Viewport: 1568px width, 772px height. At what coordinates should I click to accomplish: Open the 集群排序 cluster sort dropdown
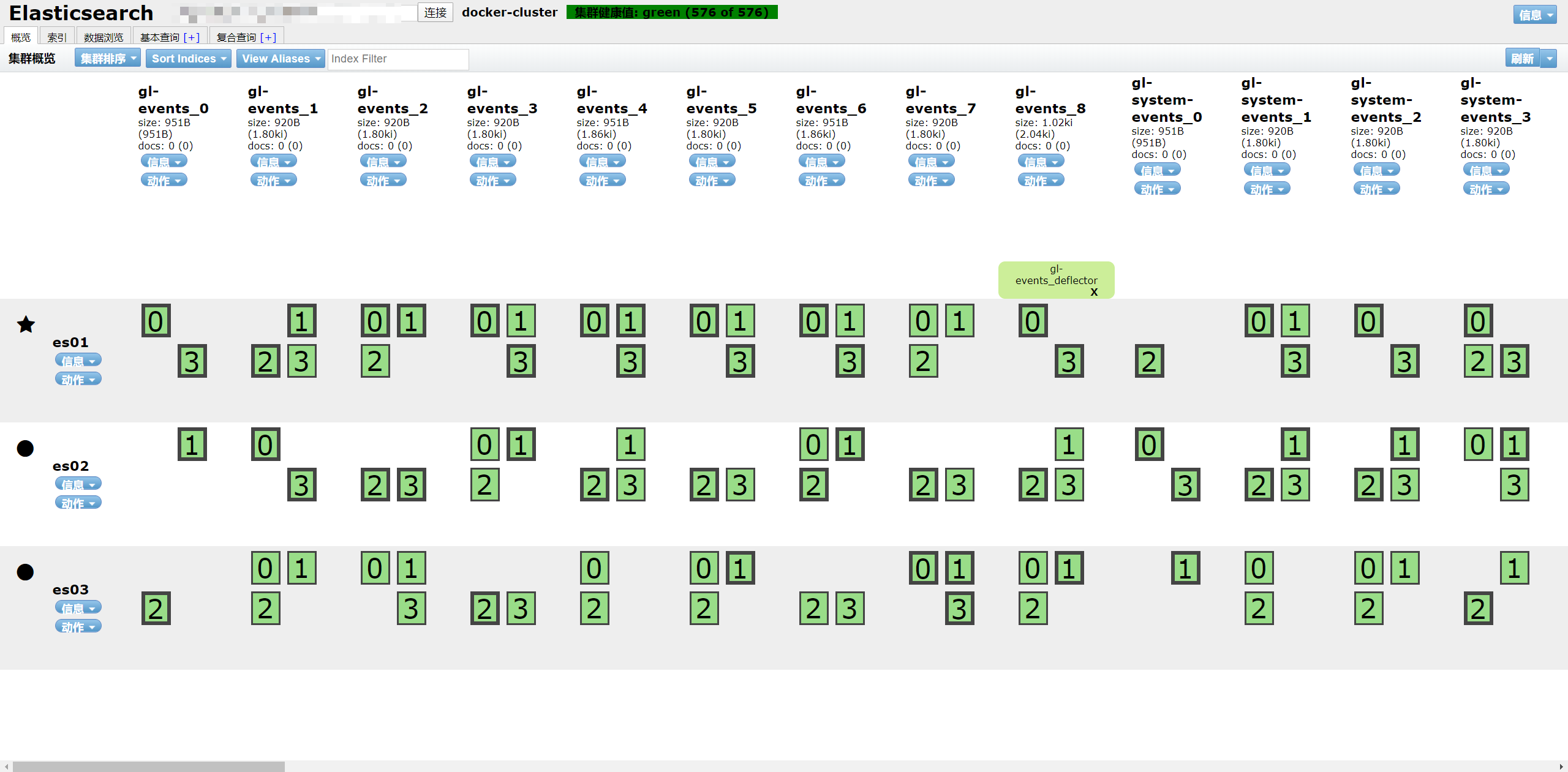(108, 59)
